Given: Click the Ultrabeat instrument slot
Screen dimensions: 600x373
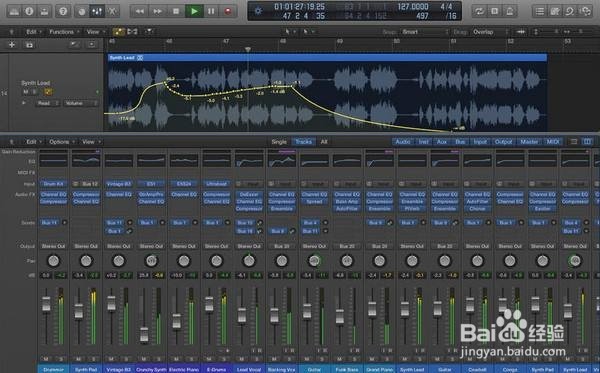Looking at the screenshot, I should tap(217, 184).
